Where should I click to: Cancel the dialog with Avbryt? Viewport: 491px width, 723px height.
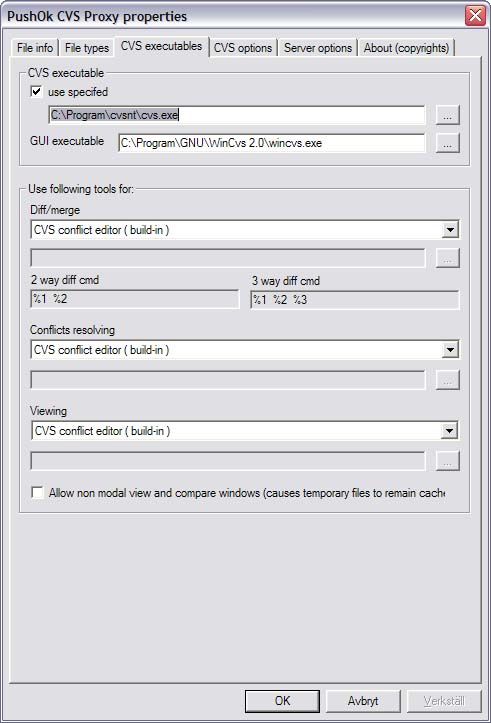point(363,701)
